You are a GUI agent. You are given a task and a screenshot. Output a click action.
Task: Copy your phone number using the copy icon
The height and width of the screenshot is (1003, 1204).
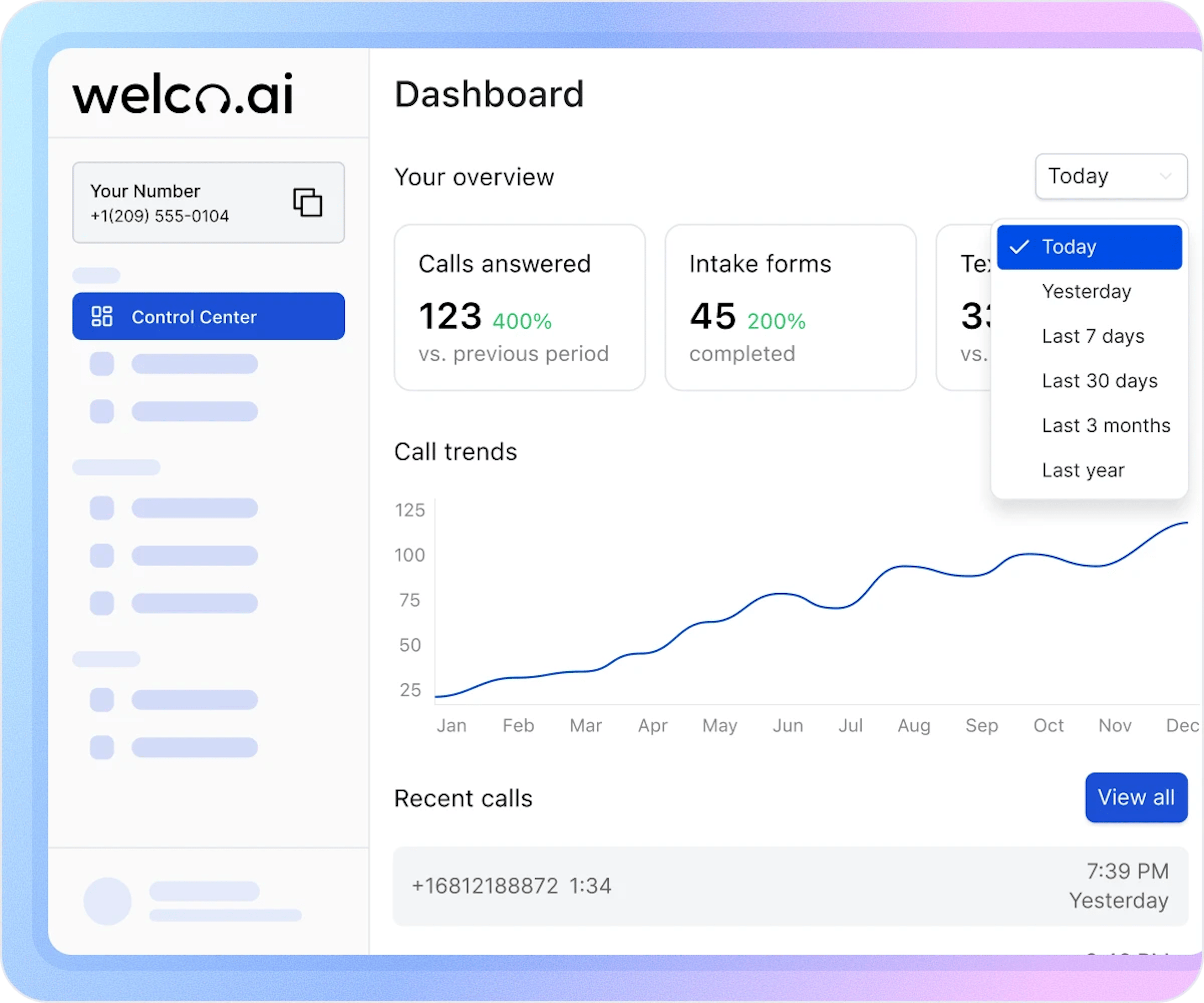click(307, 202)
